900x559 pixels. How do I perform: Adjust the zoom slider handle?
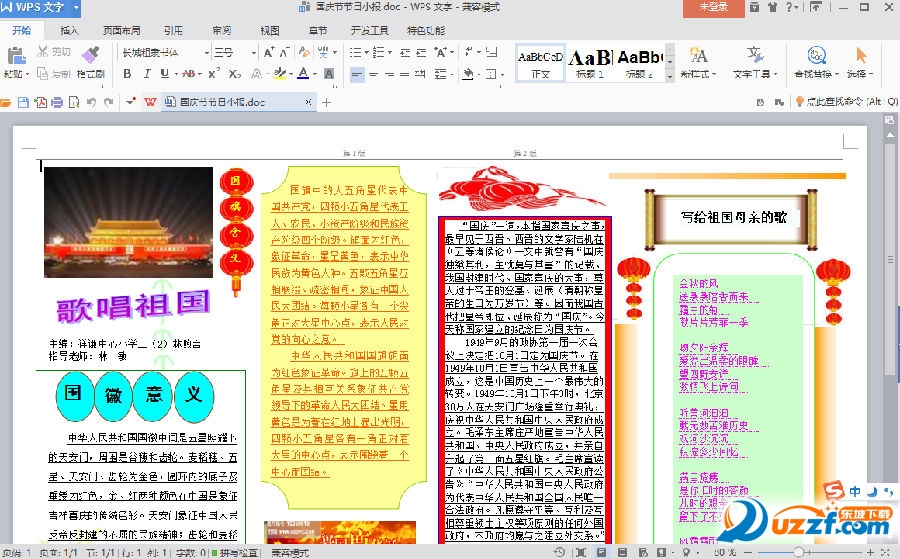click(x=798, y=552)
